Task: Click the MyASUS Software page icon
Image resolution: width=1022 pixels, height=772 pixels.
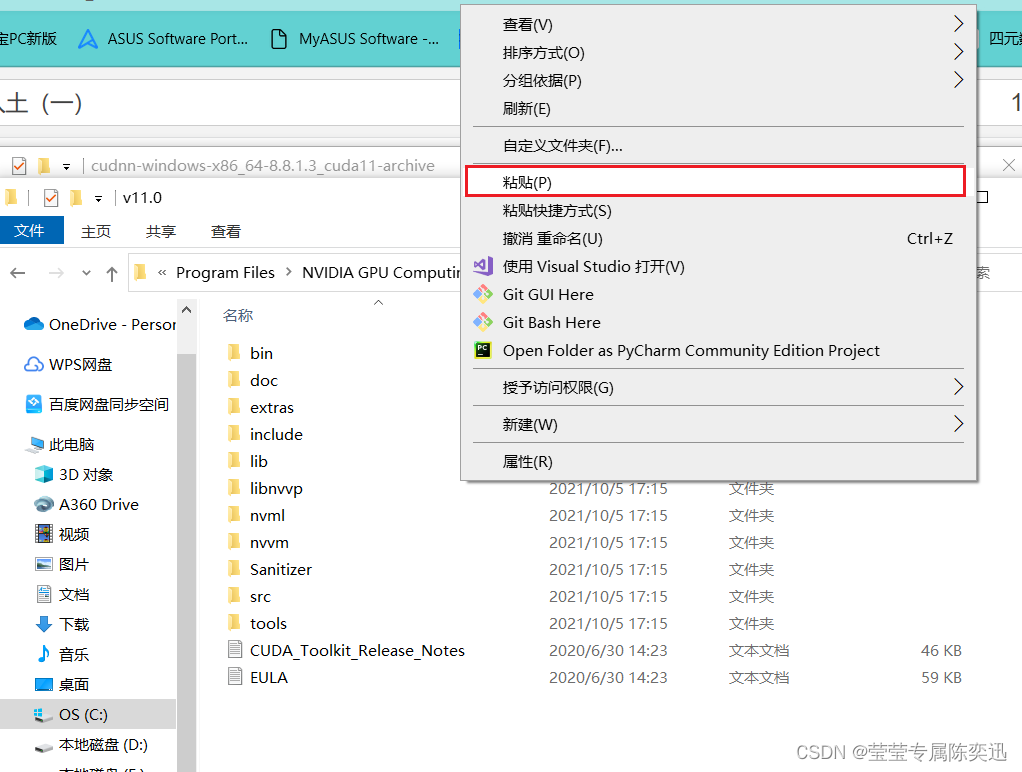Action: coord(279,39)
